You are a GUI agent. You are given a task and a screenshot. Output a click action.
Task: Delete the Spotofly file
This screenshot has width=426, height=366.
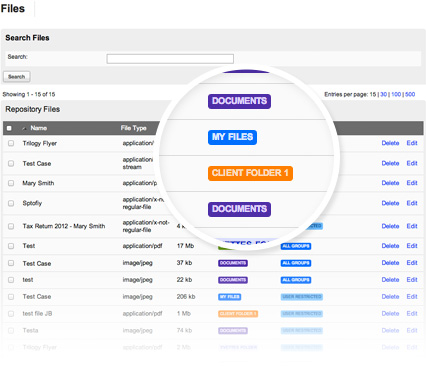pos(390,203)
